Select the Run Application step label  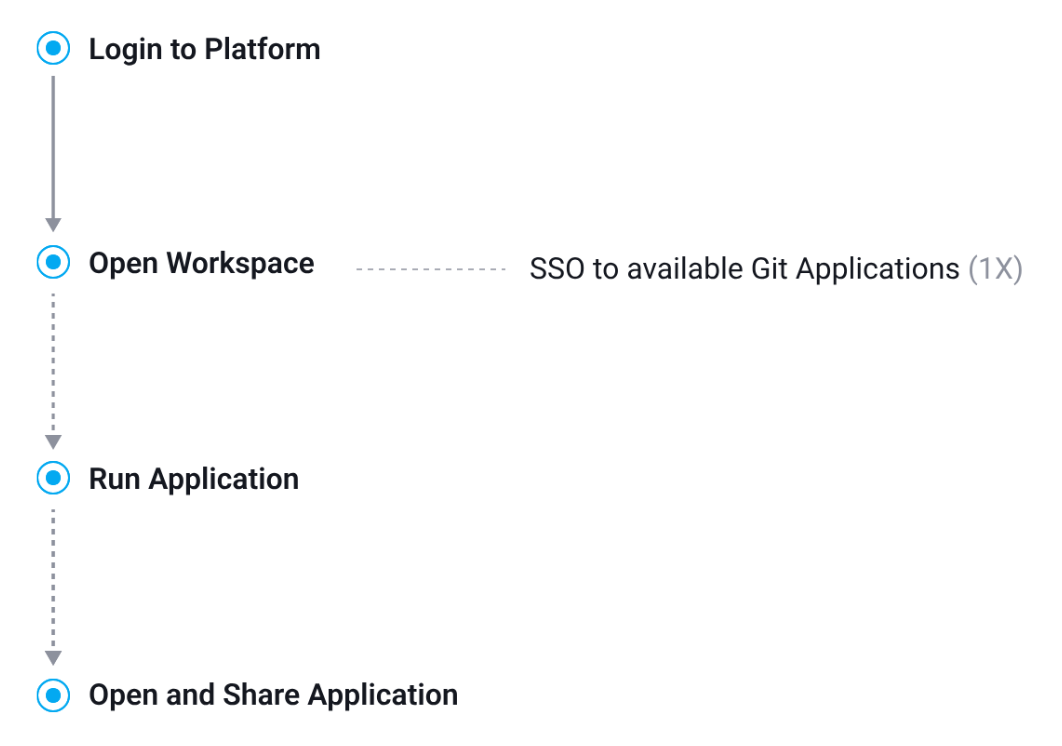click(193, 479)
